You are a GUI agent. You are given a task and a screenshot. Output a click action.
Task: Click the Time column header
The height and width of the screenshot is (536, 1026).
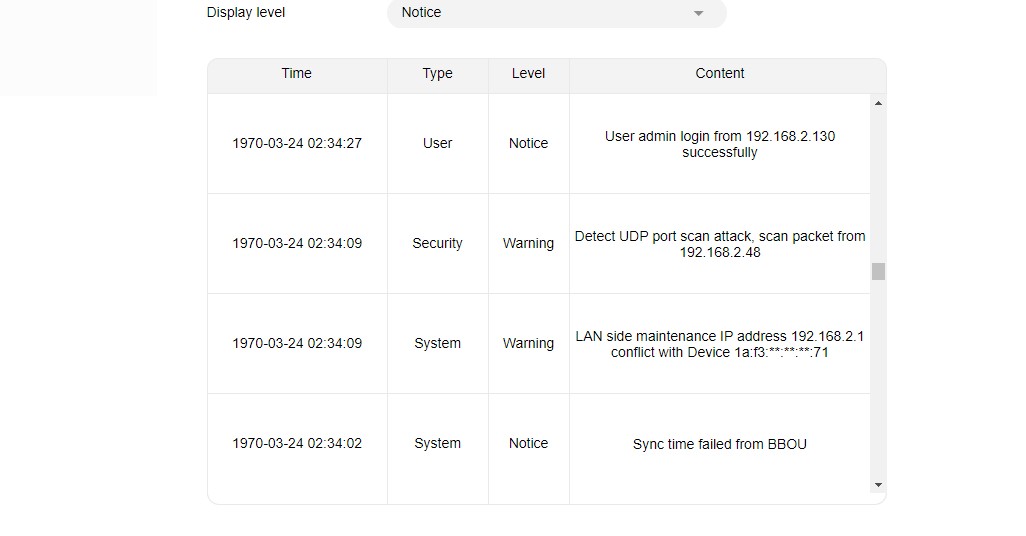(x=297, y=74)
